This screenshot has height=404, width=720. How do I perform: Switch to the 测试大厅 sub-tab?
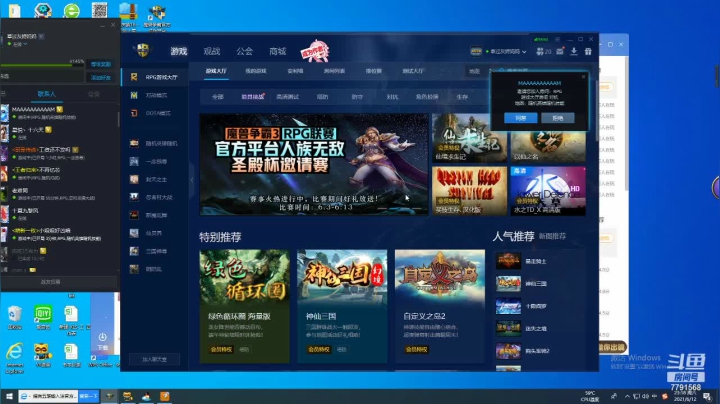(x=413, y=71)
